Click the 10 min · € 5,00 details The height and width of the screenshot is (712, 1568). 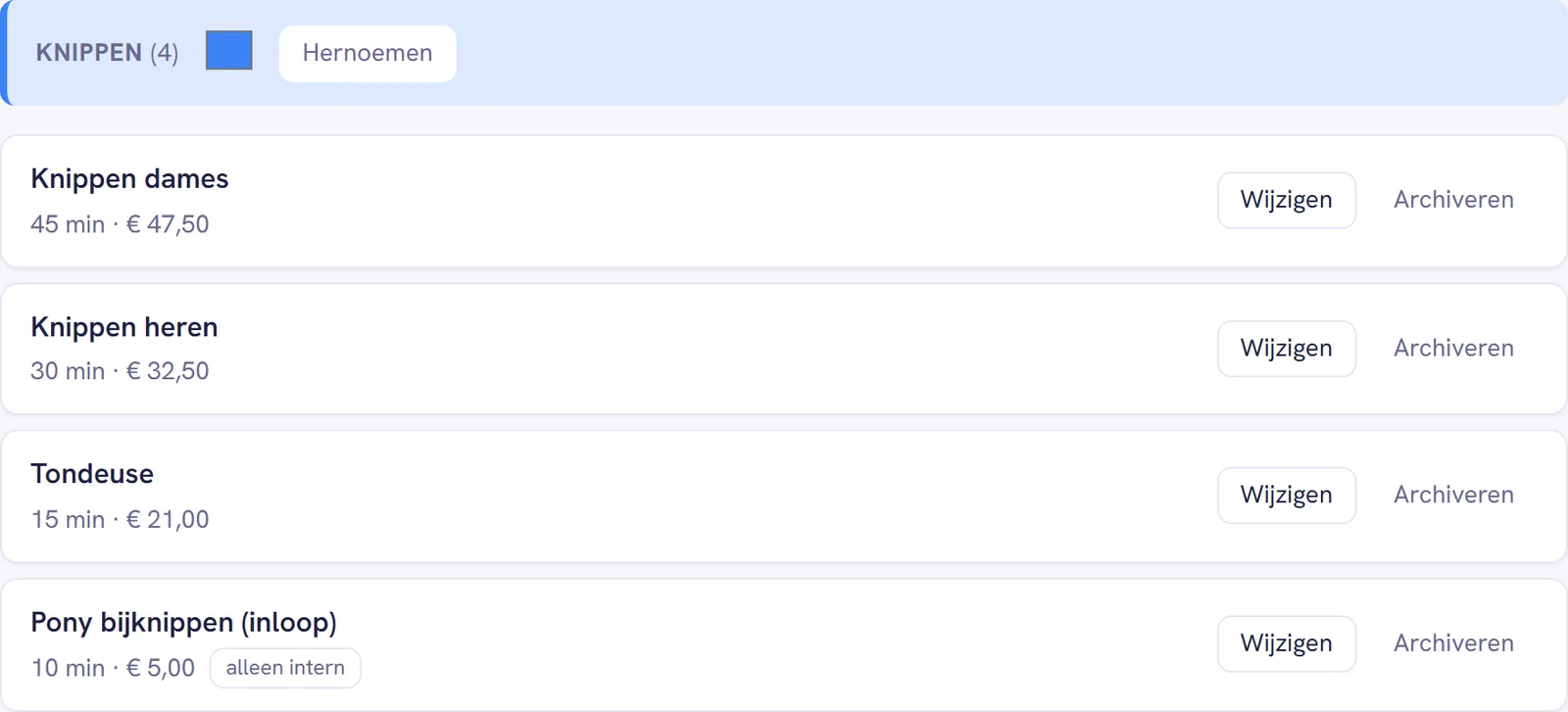pos(113,668)
